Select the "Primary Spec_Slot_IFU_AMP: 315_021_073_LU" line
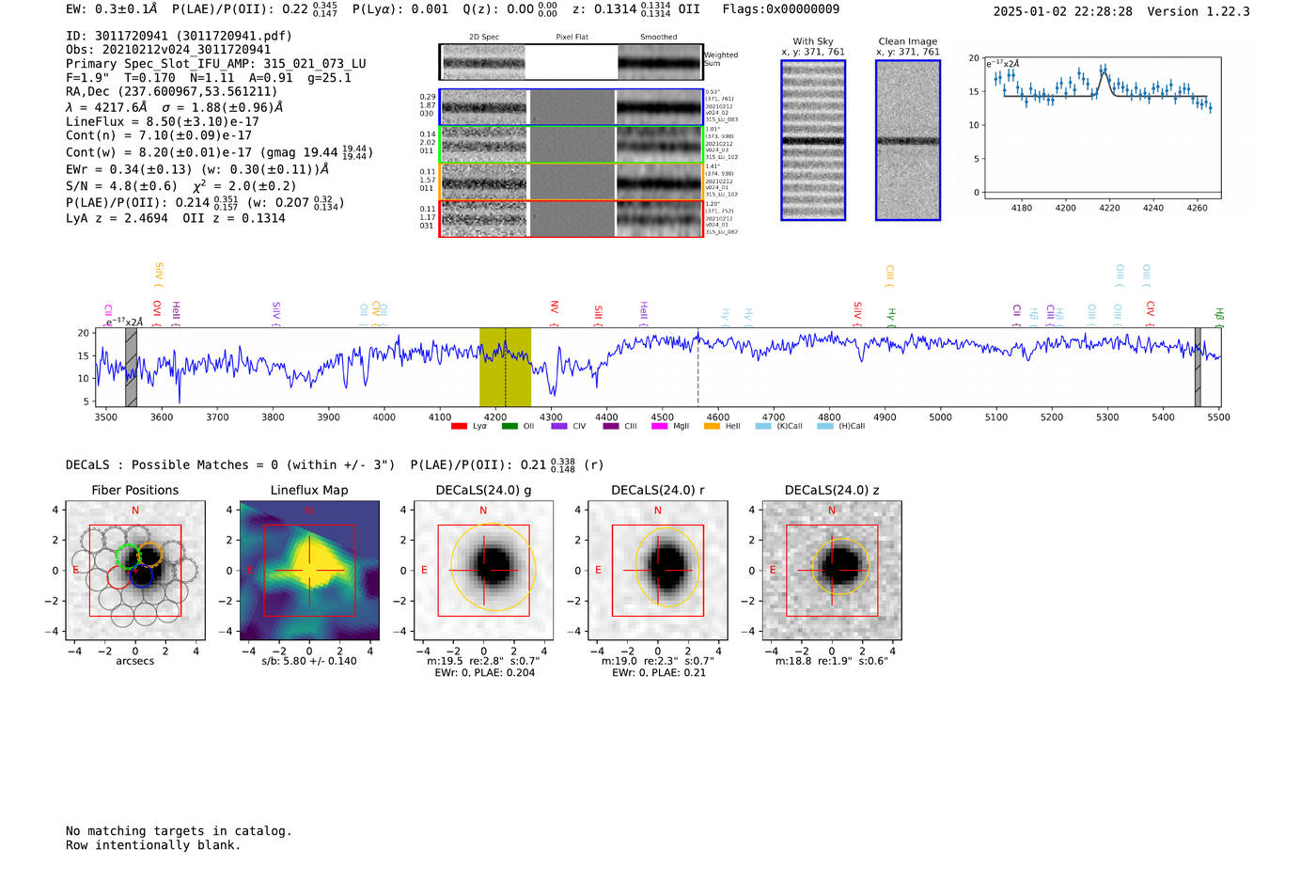The width and height of the screenshot is (1316, 896). 216,64
